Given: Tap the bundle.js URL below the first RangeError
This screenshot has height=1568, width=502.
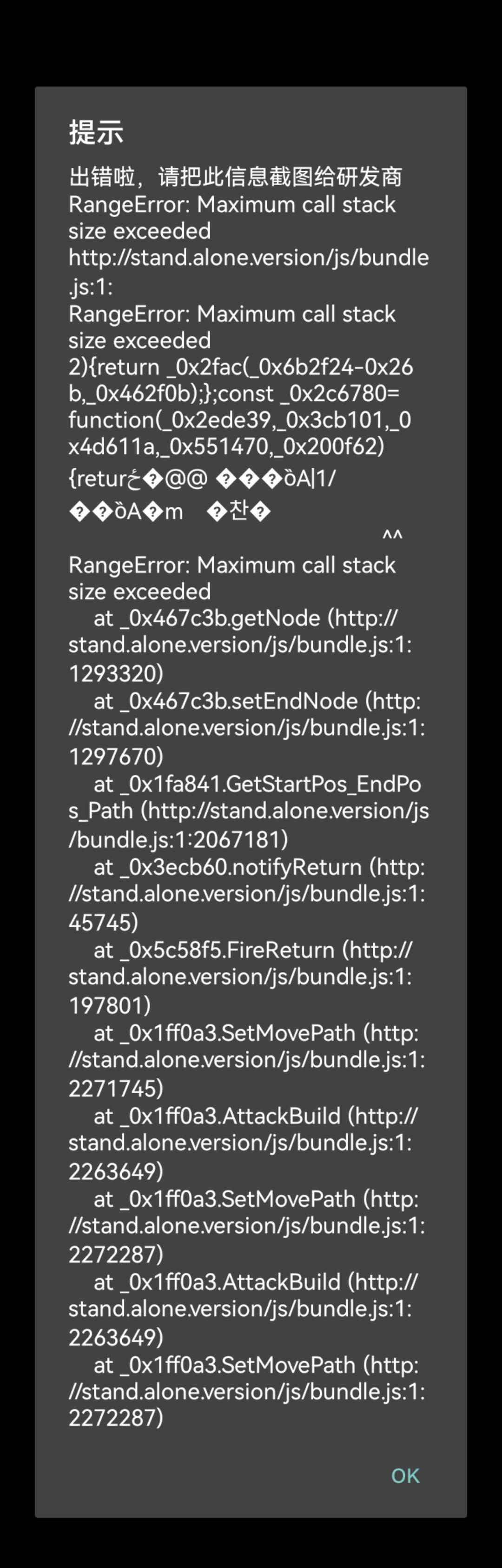Looking at the screenshot, I should (x=248, y=271).
